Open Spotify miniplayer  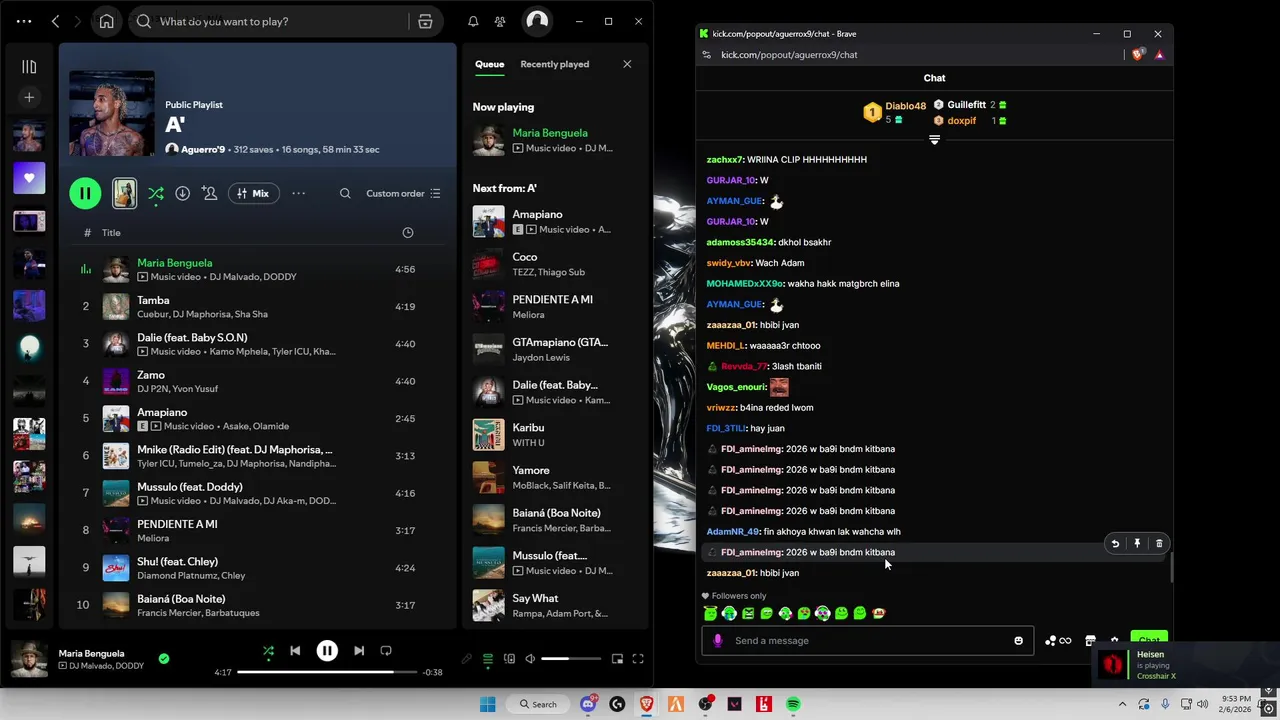click(617, 659)
